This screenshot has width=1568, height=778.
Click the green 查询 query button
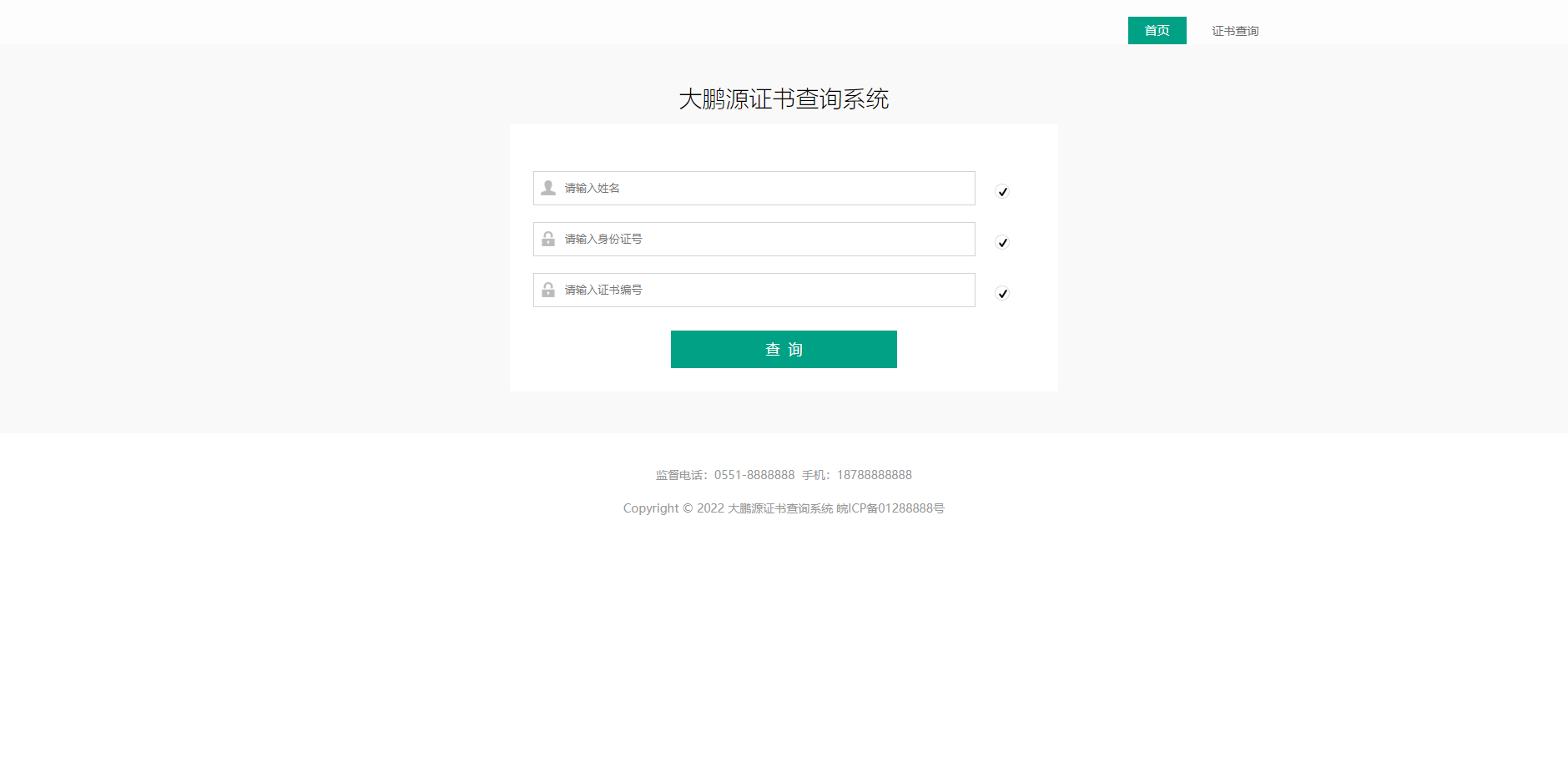coord(783,349)
